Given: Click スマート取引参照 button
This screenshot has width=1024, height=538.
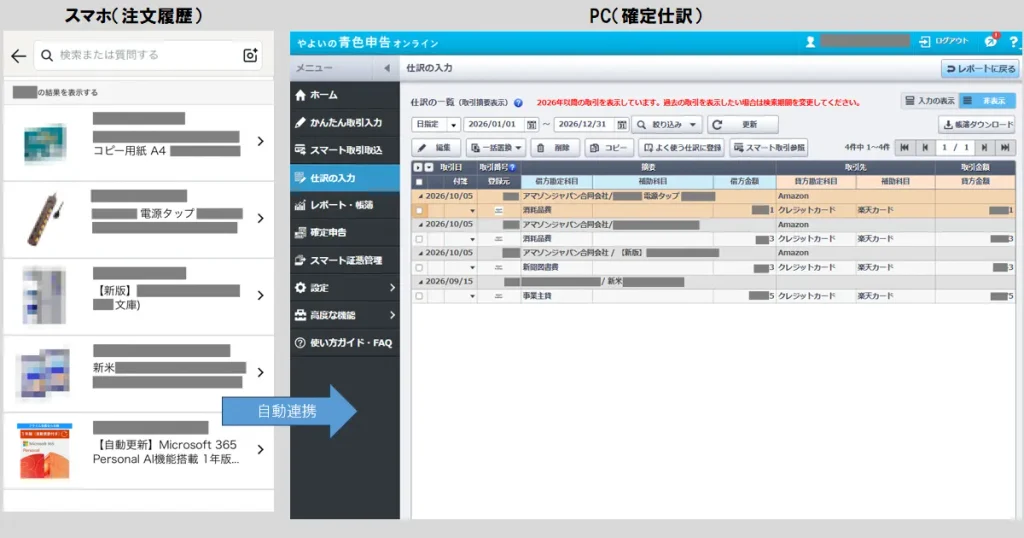Looking at the screenshot, I should pyautogui.click(x=769, y=148).
